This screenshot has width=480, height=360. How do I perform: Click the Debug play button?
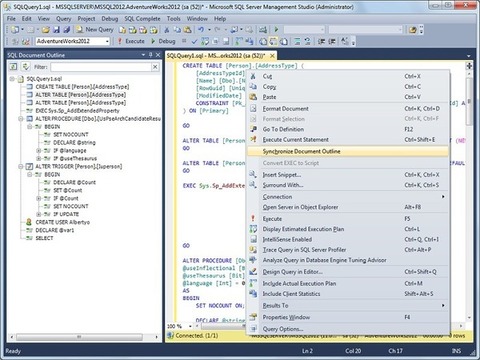point(163,41)
